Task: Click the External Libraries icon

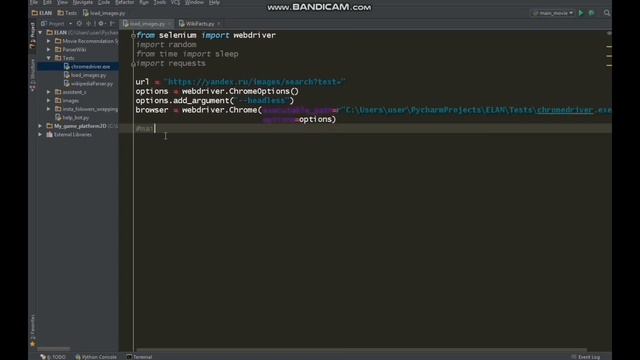Action: [x=49, y=135]
